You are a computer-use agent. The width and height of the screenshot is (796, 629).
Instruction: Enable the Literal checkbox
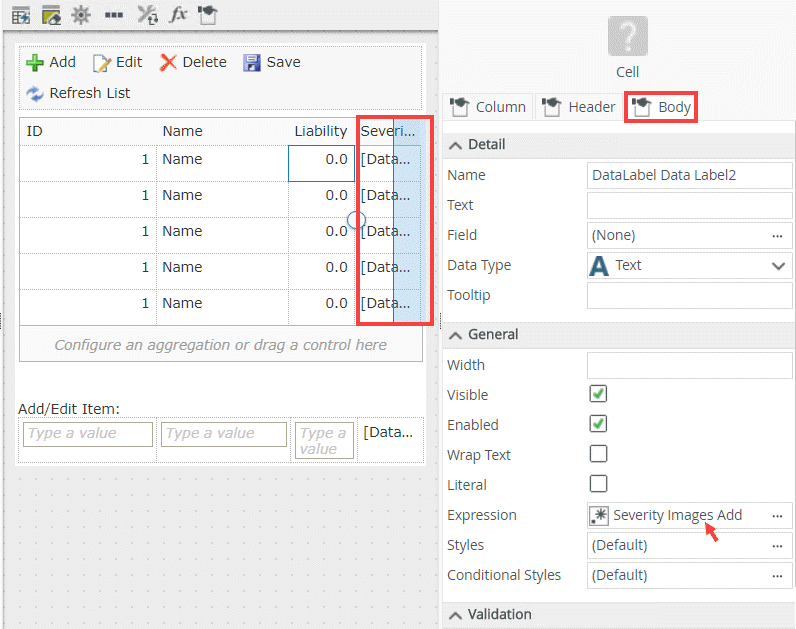pyautogui.click(x=598, y=485)
